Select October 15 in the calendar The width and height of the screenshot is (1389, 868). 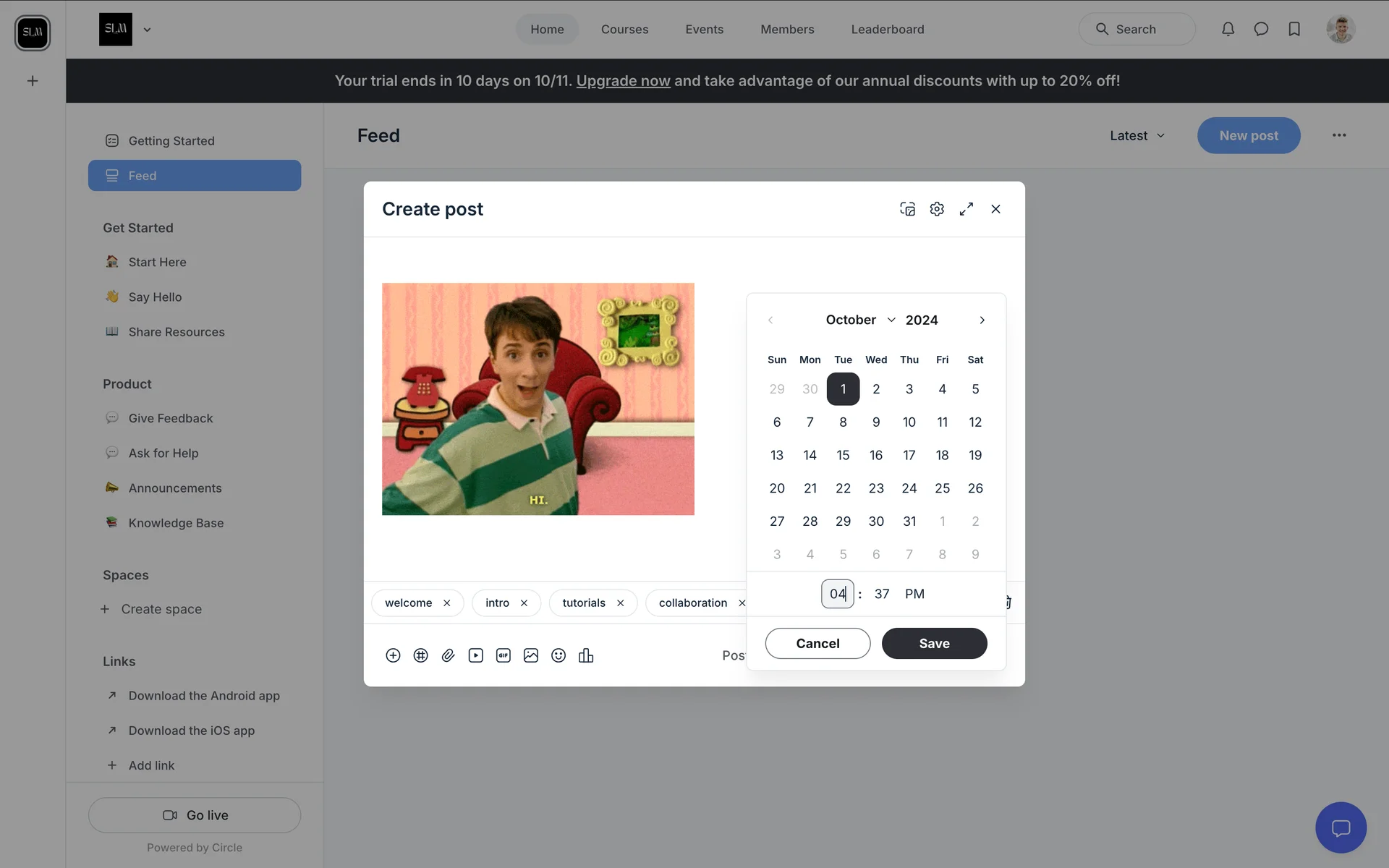coord(843,455)
